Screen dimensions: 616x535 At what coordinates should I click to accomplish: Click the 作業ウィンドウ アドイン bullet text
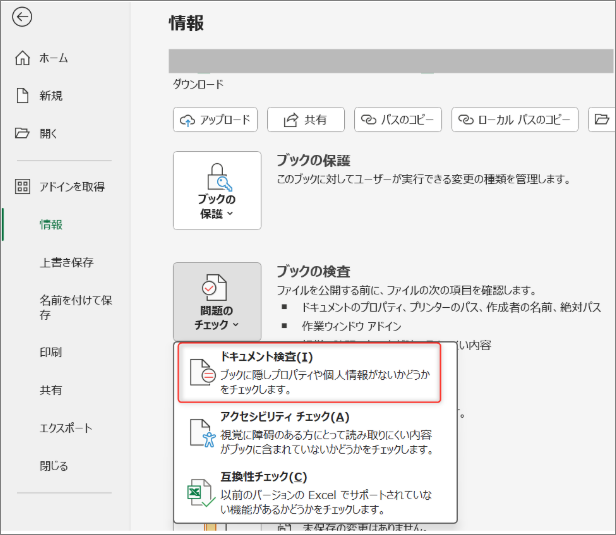[x=352, y=326]
